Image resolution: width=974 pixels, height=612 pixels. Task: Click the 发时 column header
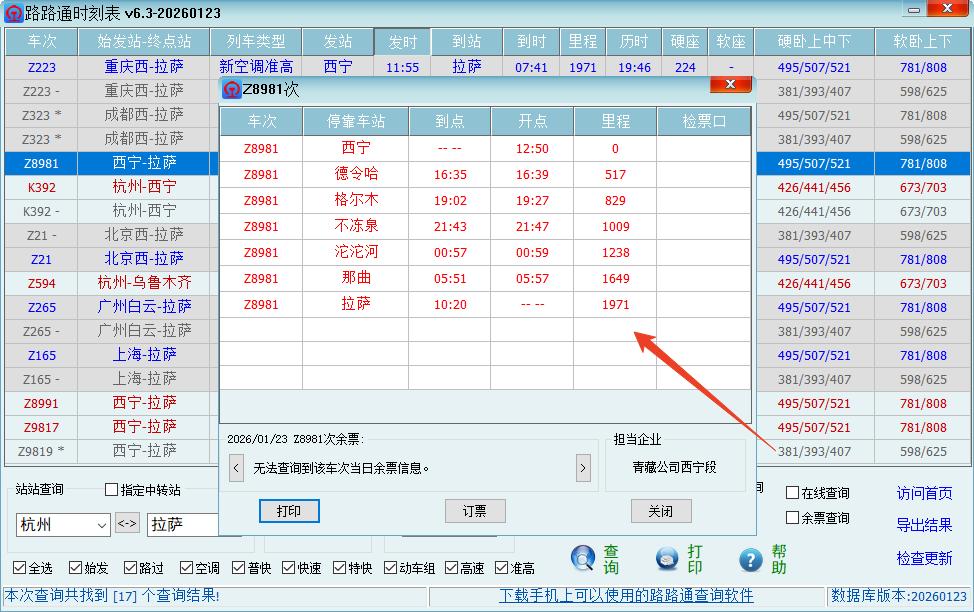pyautogui.click(x=403, y=42)
